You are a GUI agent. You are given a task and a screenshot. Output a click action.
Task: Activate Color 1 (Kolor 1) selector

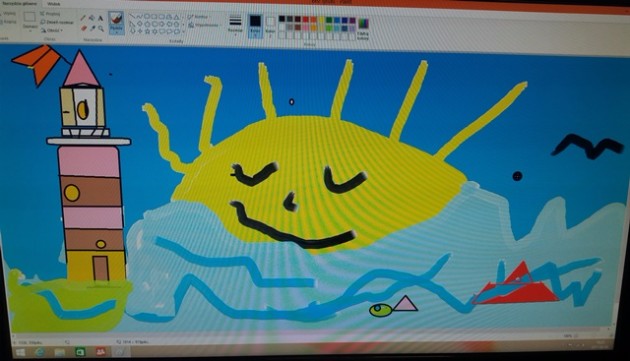coord(256,26)
